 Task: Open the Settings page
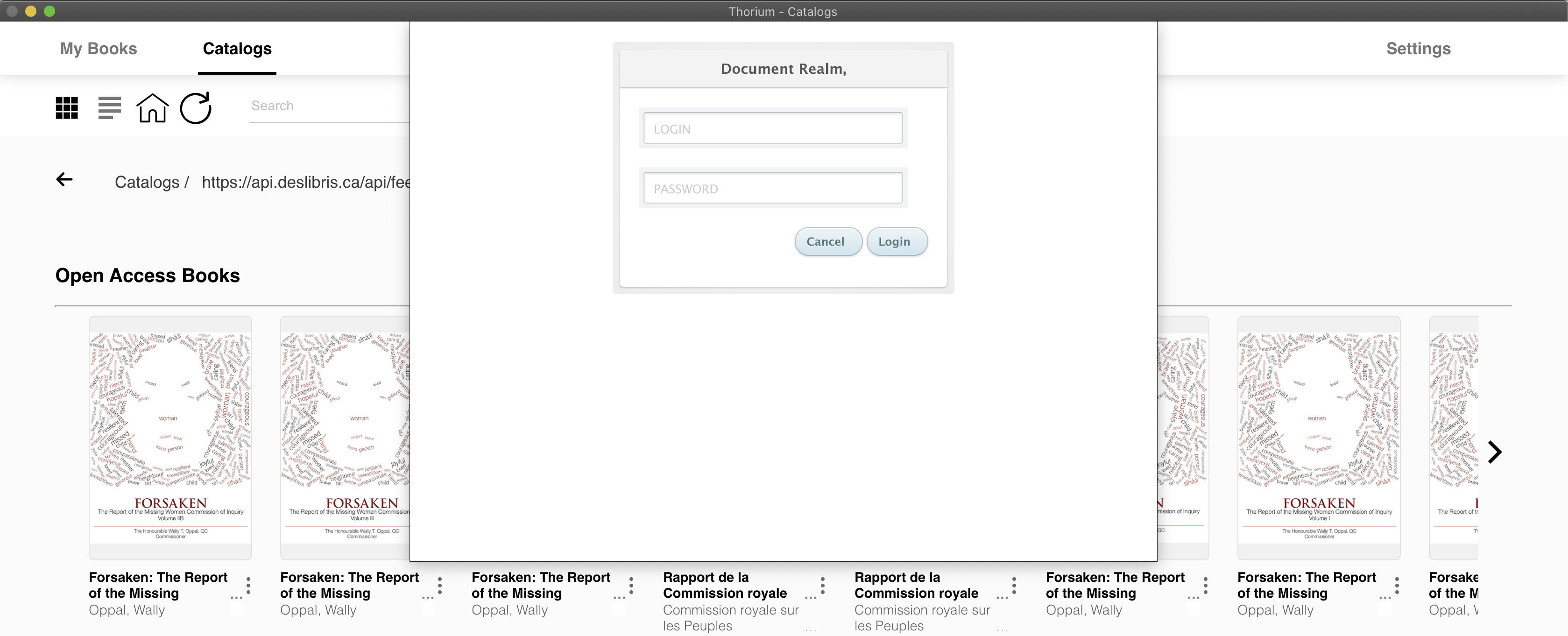click(1418, 49)
